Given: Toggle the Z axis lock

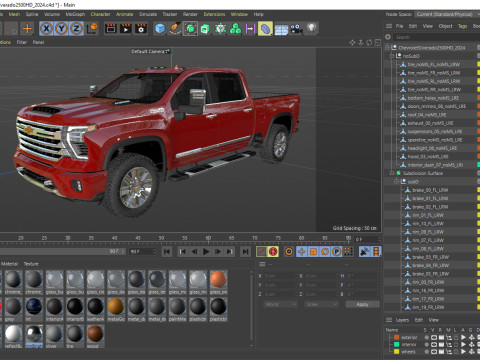Looking at the screenshot, I should 76,29.
